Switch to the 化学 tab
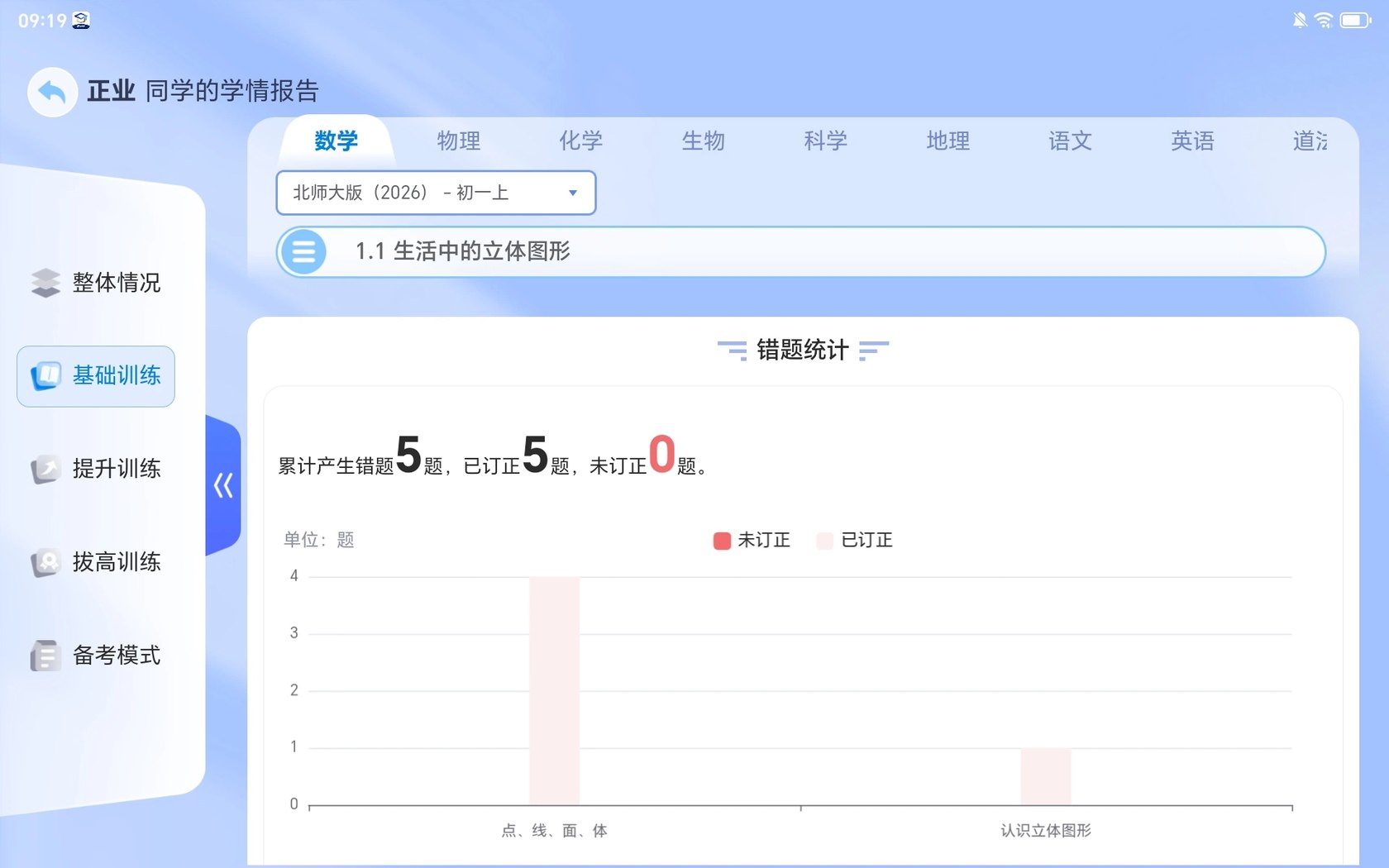 pyautogui.click(x=581, y=141)
